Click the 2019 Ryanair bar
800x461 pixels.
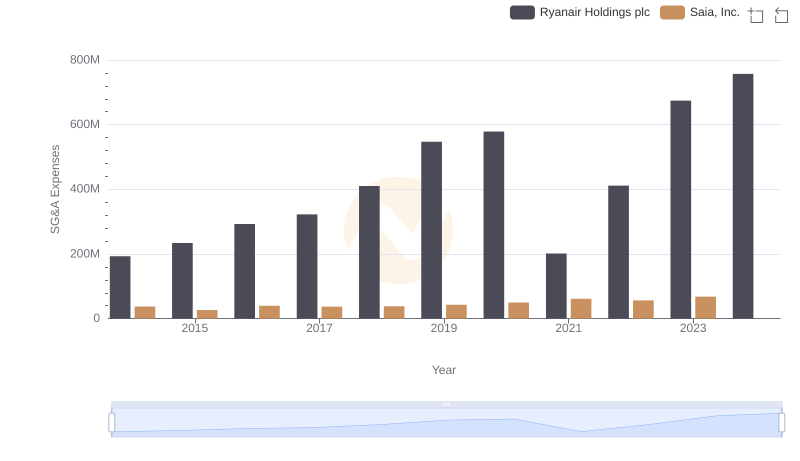(432, 230)
